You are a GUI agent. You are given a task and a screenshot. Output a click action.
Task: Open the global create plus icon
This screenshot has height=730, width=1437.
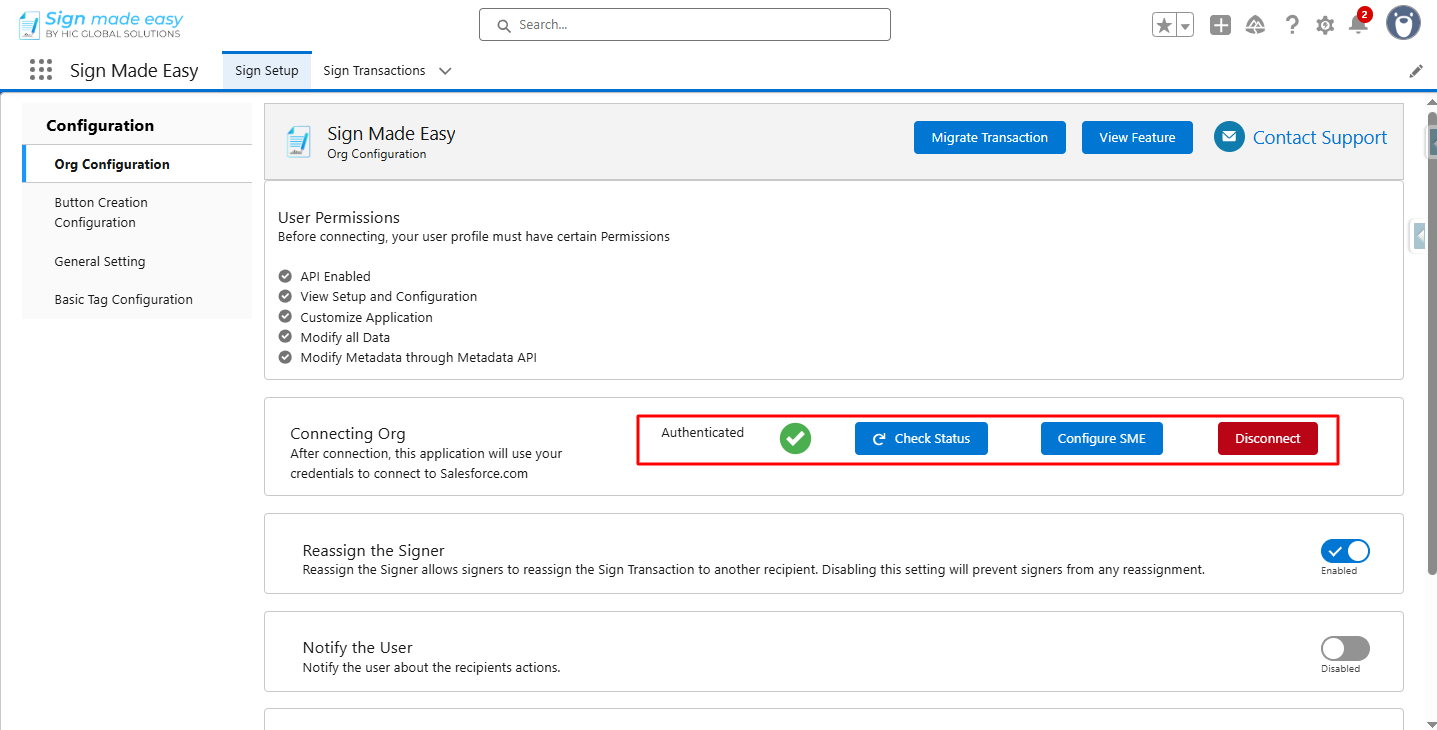coord(1220,26)
